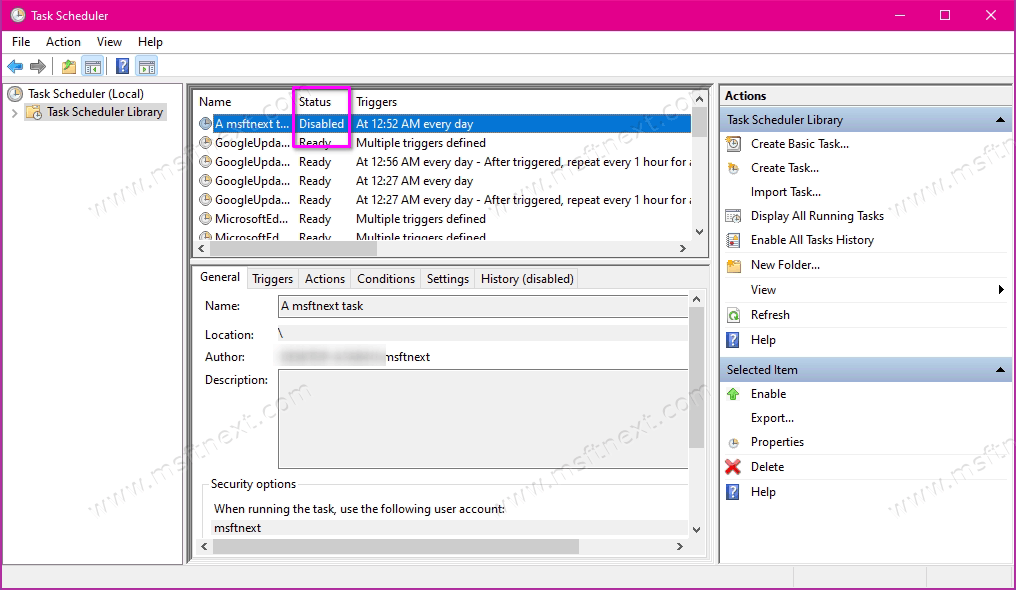Collapse the Task Scheduler Library actions section
Screen dimensions: 1016x590
click(1000, 119)
